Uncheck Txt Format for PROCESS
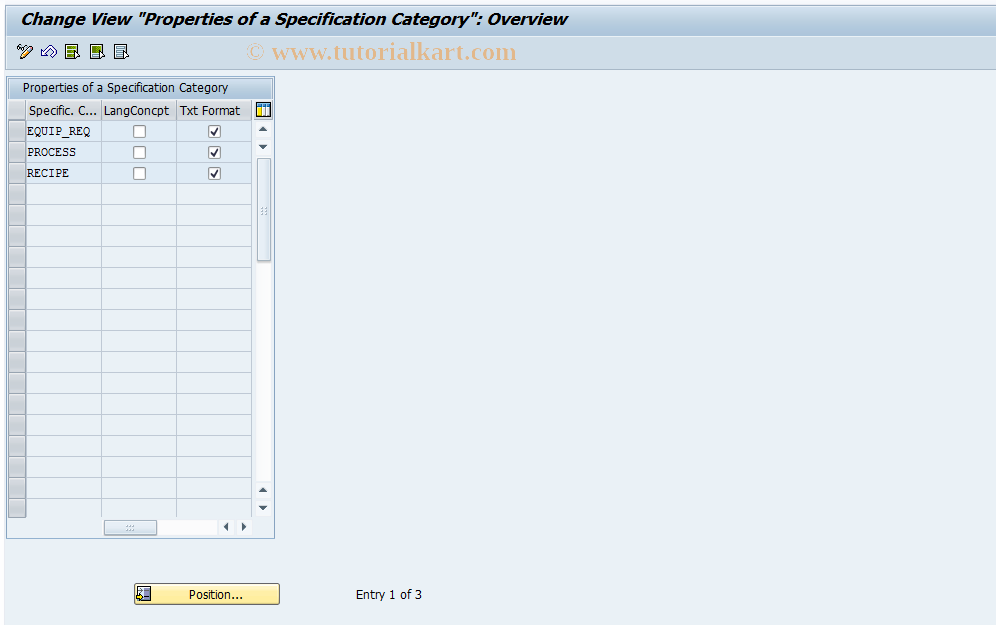Viewport: 996px width, 625px height. [214, 152]
